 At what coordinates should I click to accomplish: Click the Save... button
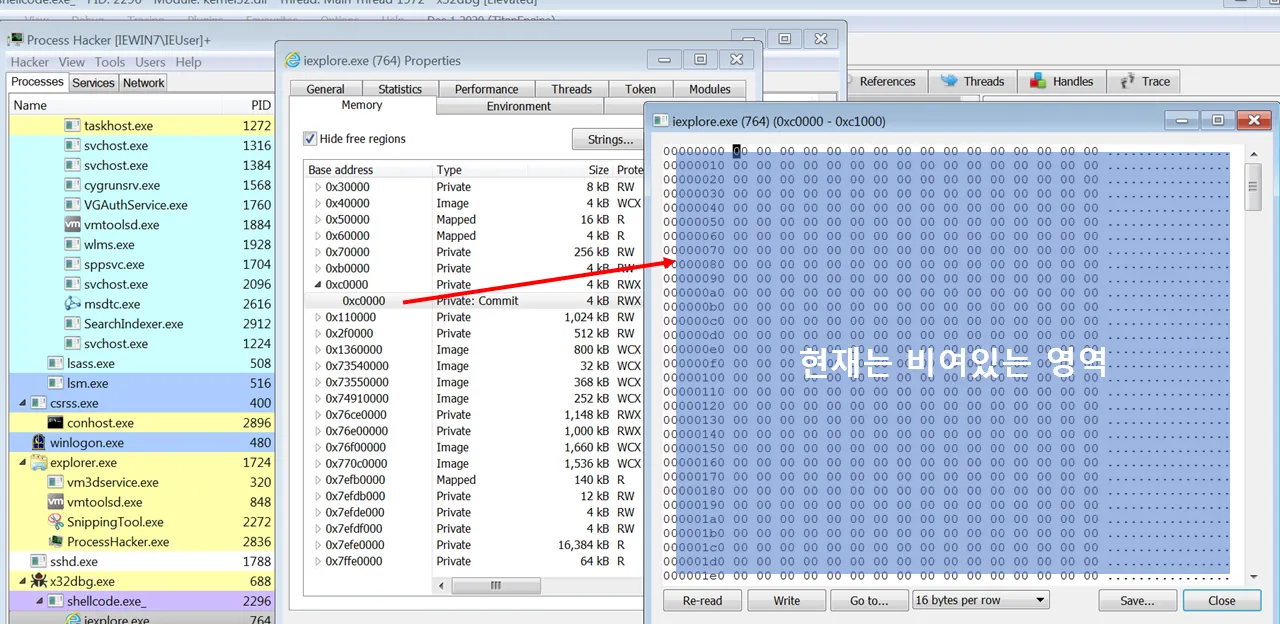point(1137,600)
